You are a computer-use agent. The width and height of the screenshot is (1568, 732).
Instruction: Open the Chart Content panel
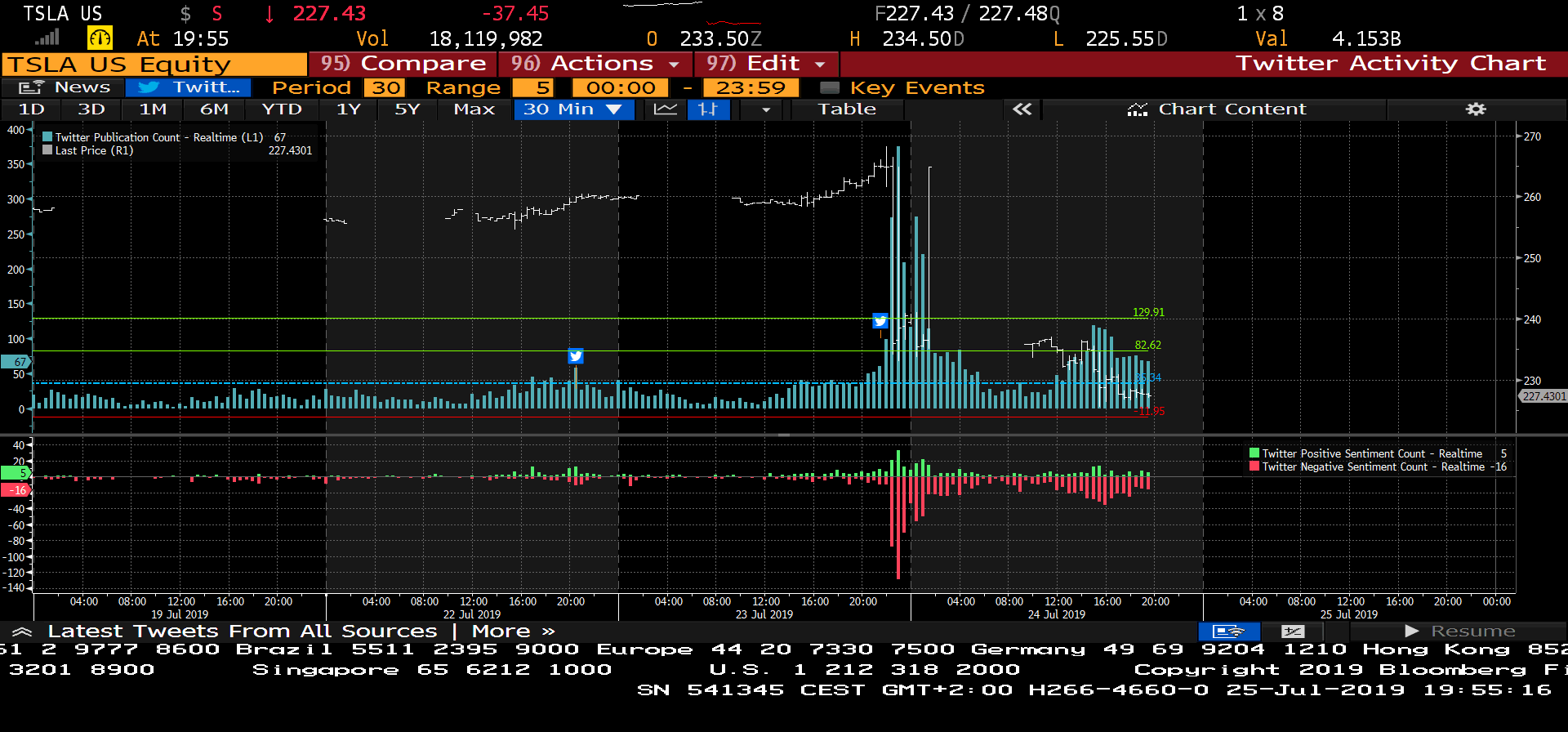pos(1216,109)
